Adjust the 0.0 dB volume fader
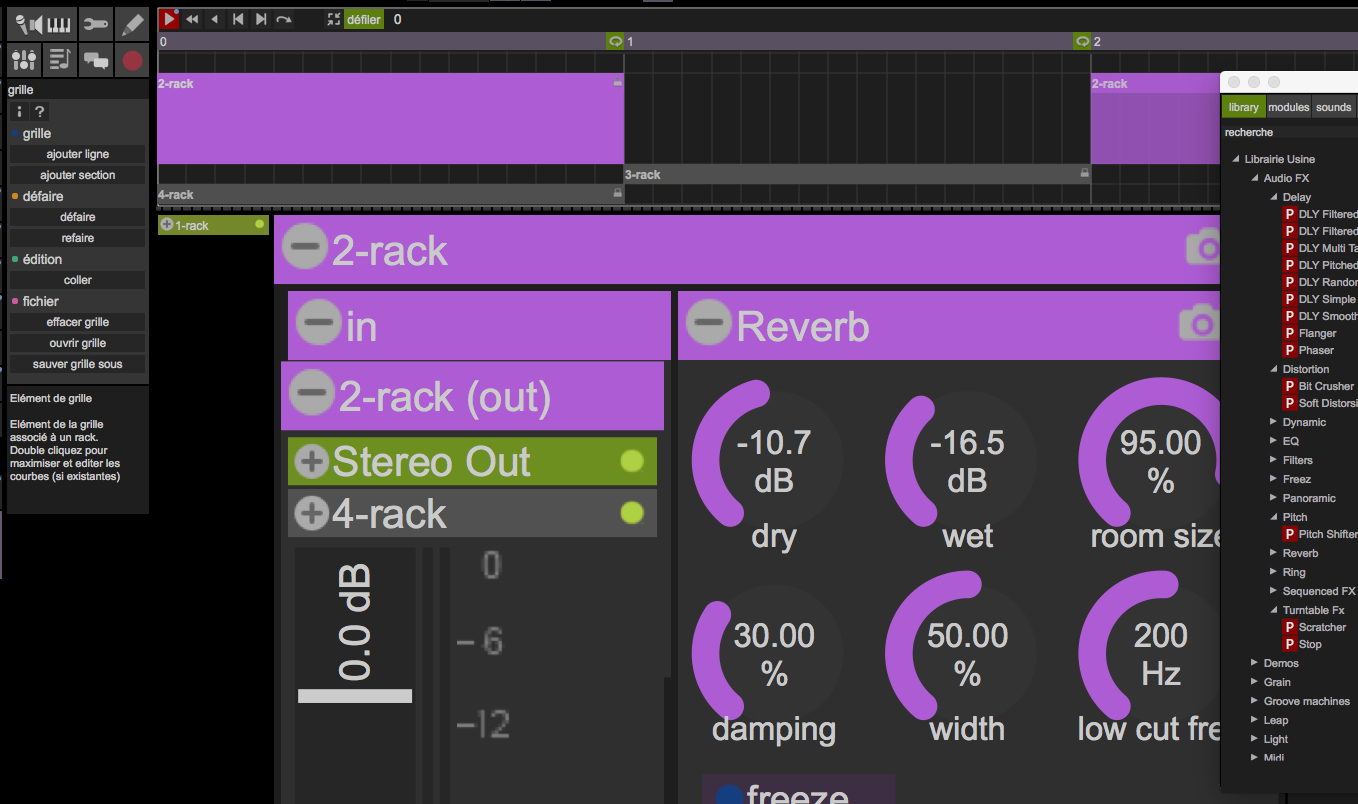The width and height of the screenshot is (1358, 804). (x=352, y=695)
